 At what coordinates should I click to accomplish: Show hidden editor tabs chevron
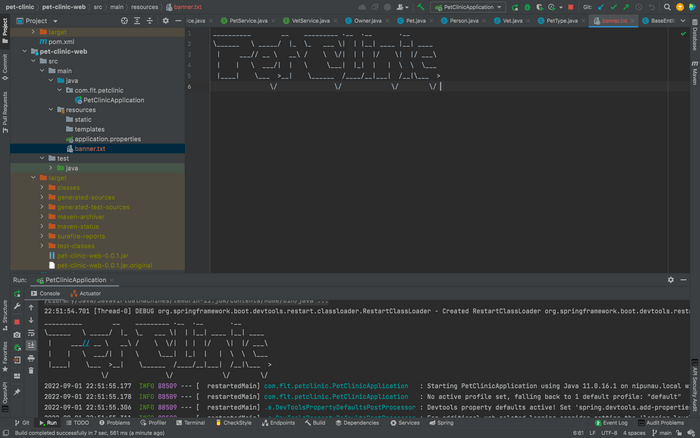pyautogui.click(x=683, y=21)
